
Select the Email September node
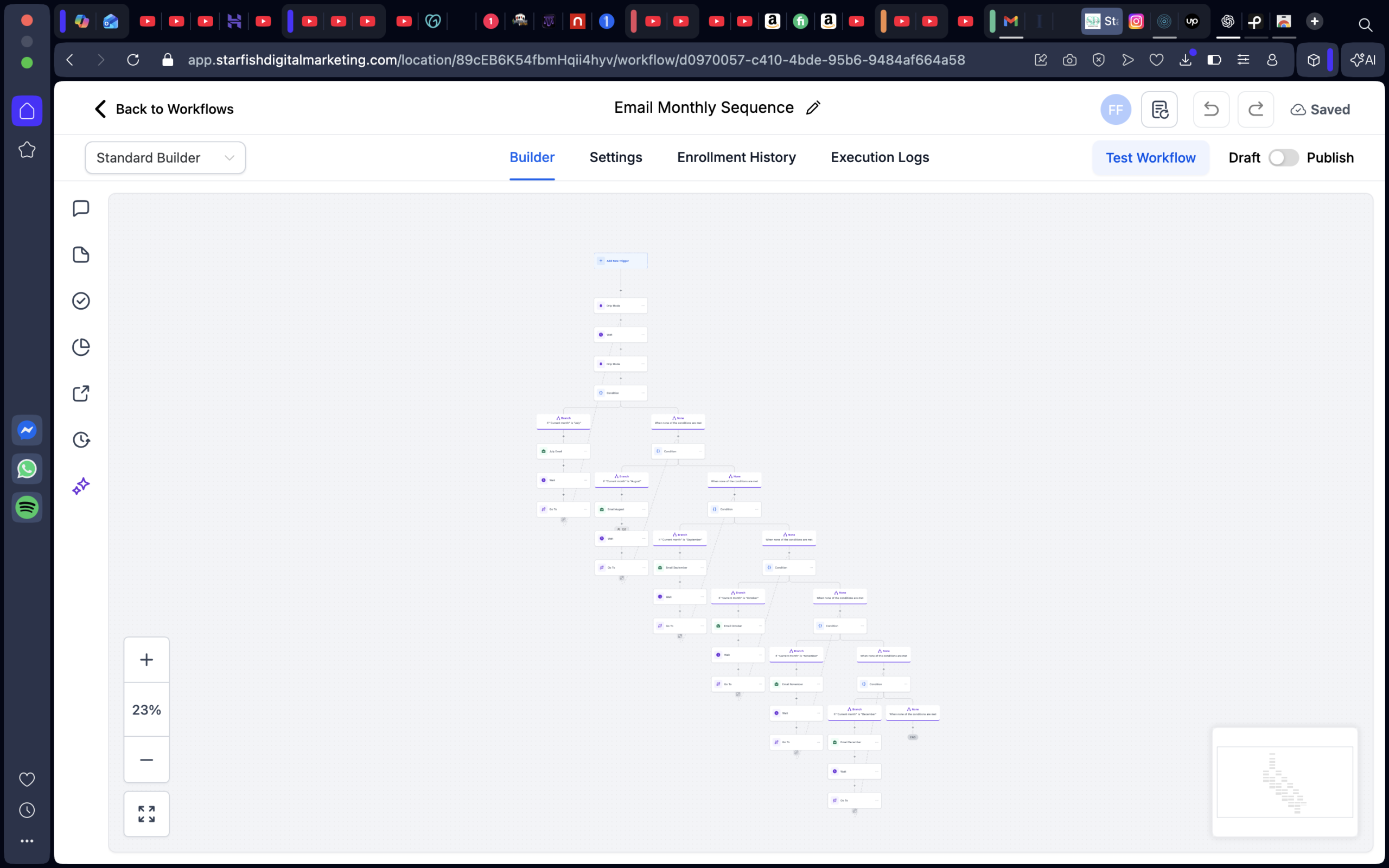click(679, 567)
